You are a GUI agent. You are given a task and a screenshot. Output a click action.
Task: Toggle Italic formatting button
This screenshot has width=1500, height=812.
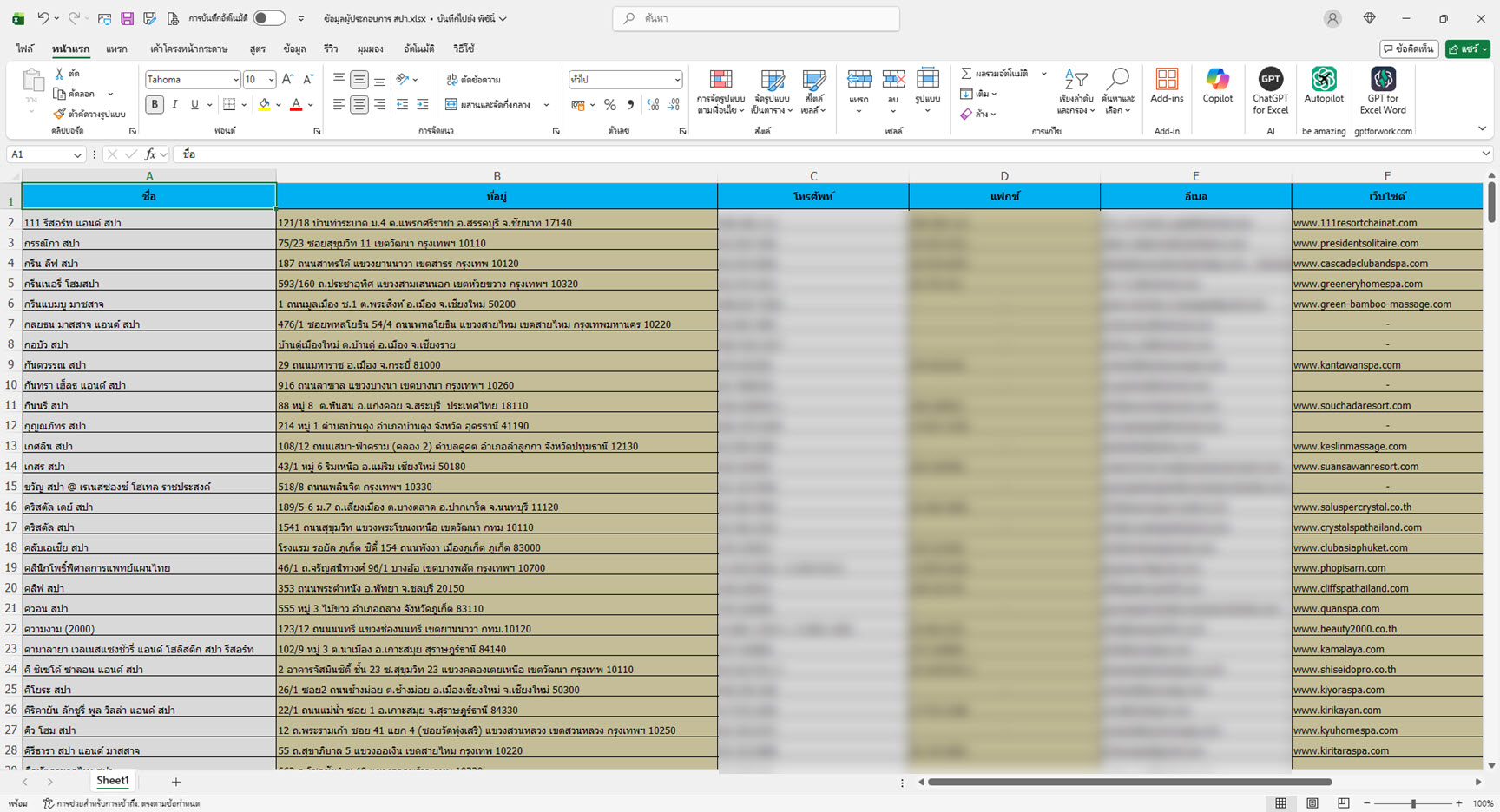[174, 105]
